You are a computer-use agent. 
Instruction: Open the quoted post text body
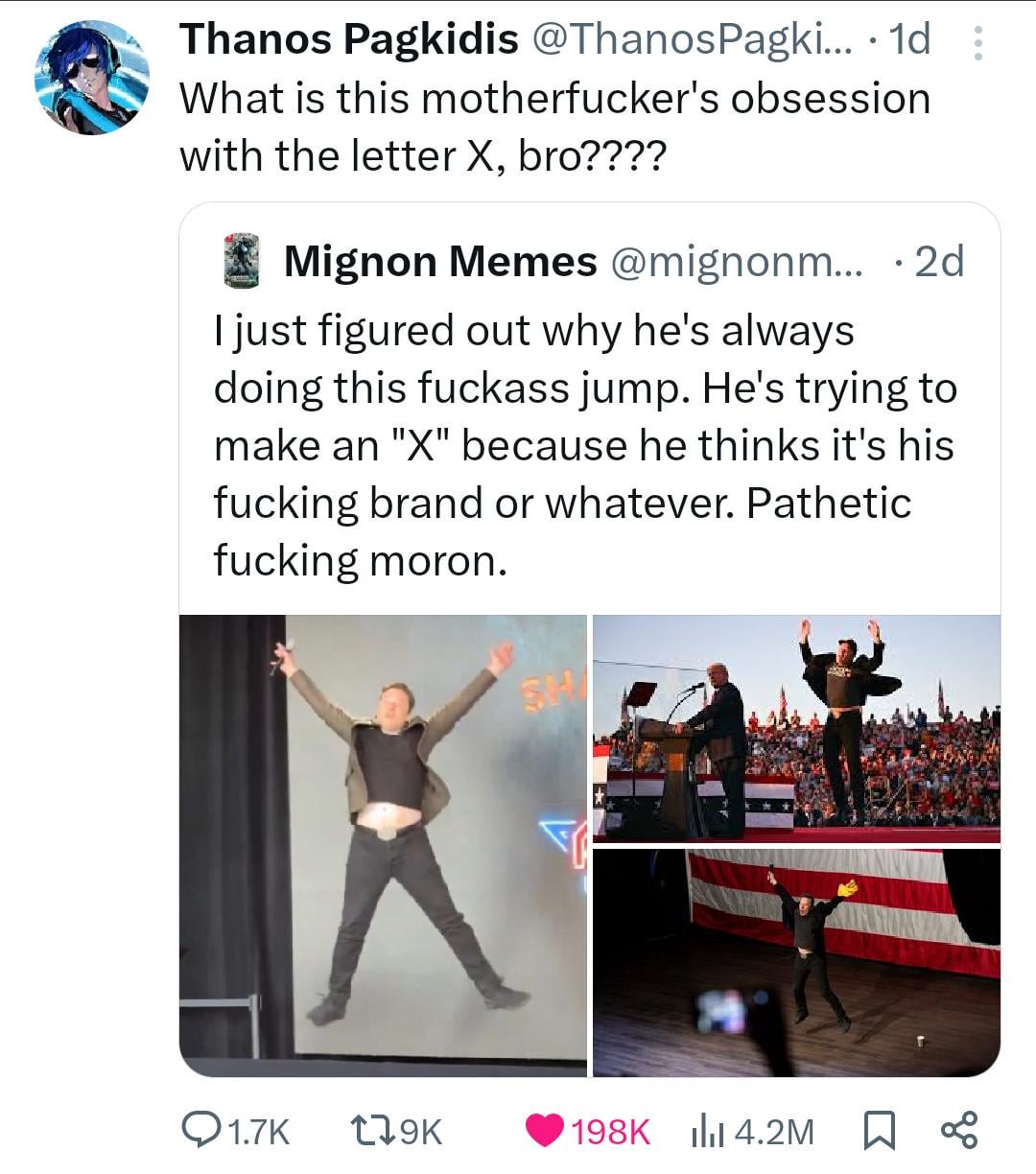pyautogui.click(x=585, y=445)
